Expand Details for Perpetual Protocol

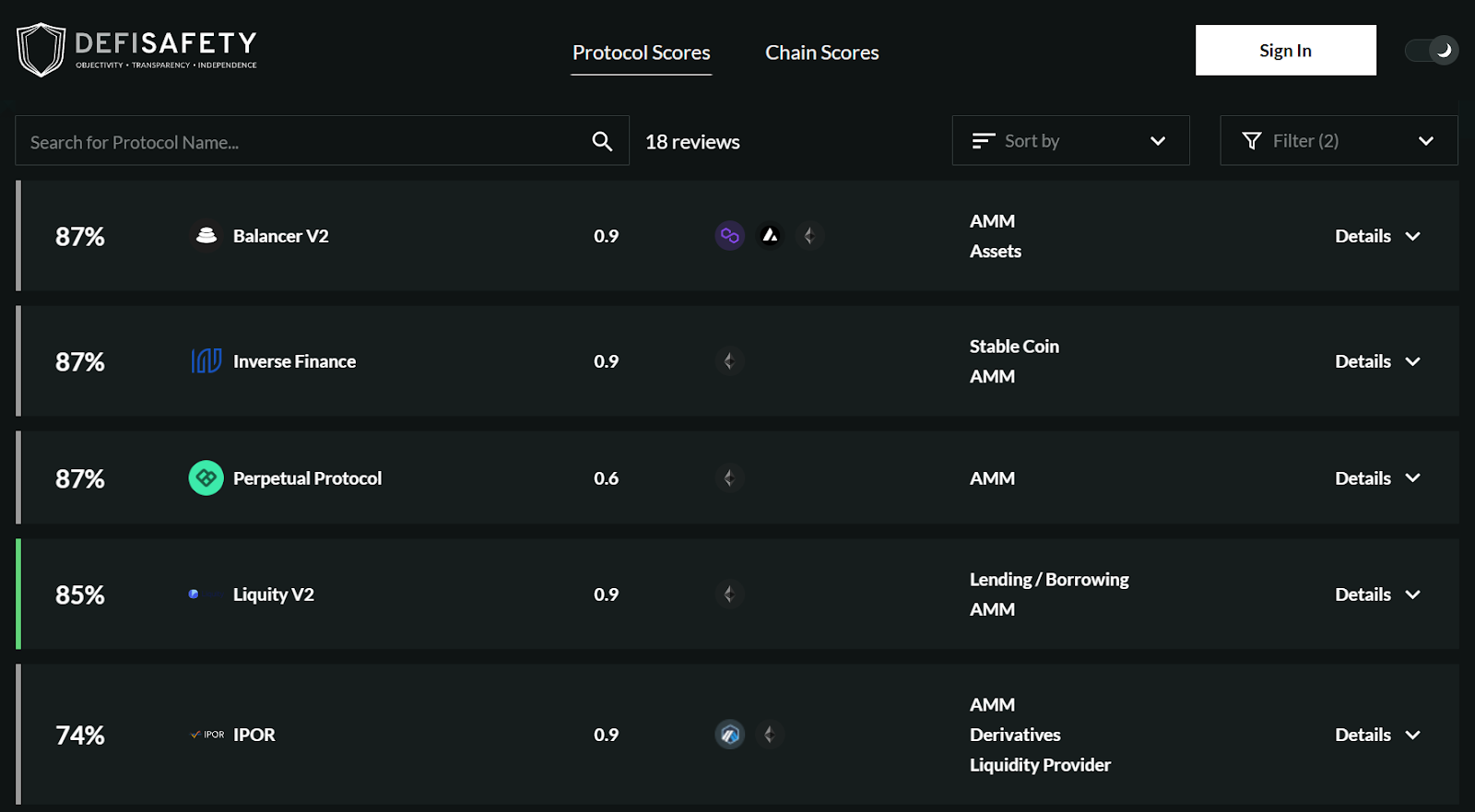click(x=1377, y=478)
